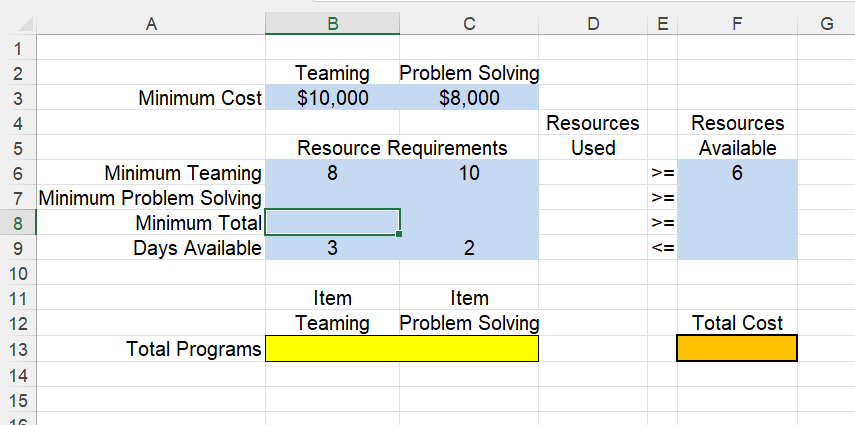Click the fill handle of selected cell B8
855x425 pixels.
[399, 234]
